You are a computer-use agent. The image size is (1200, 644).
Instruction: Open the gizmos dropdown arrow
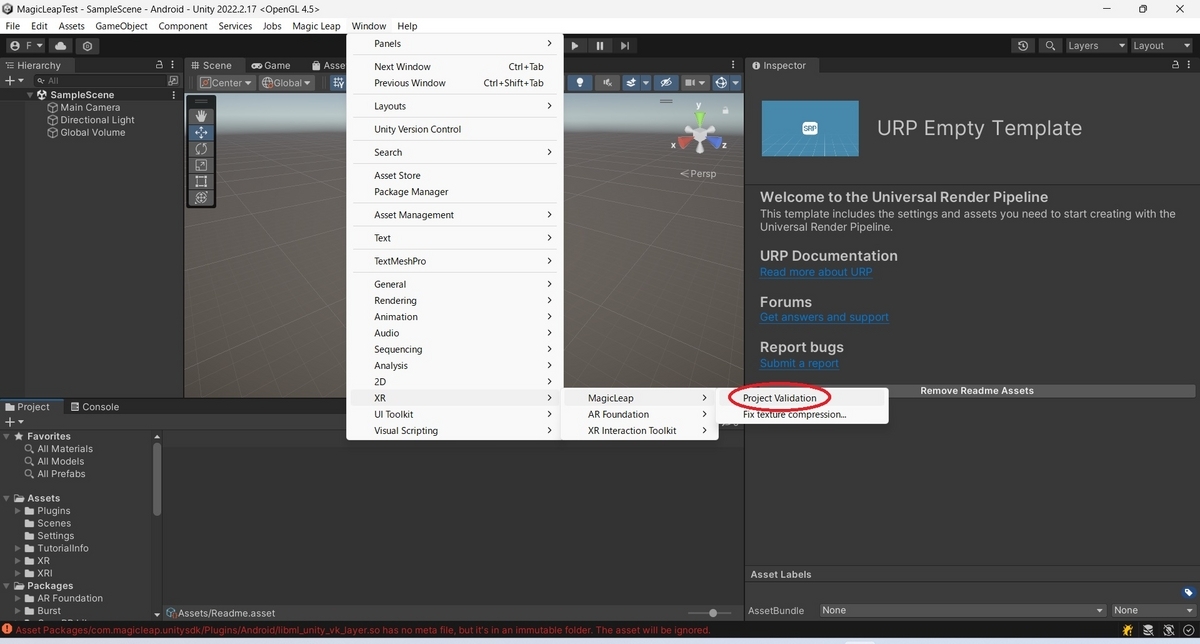coord(736,83)
